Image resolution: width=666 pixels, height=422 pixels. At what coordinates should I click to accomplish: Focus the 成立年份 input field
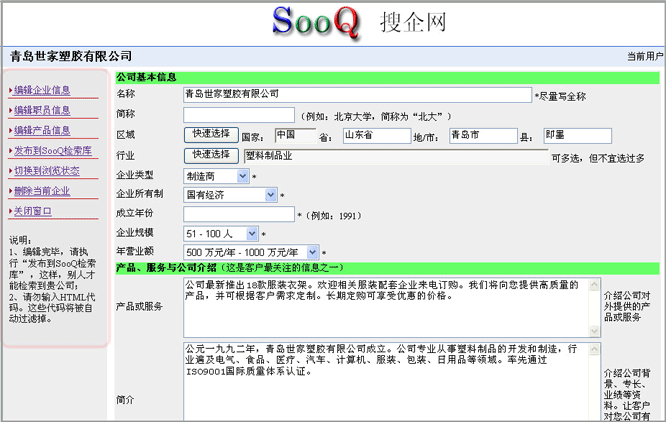point(239,214)
